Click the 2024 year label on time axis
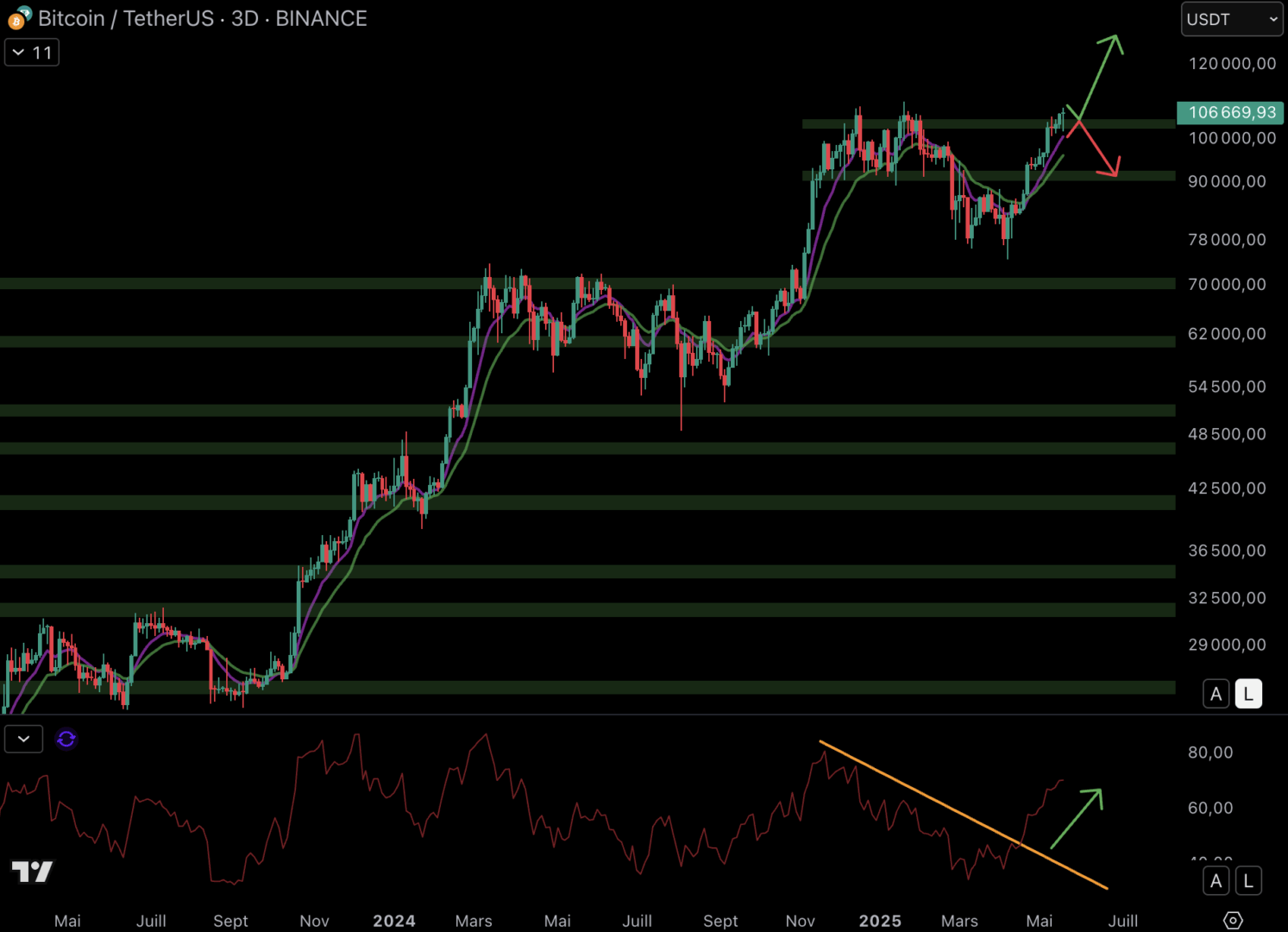 (394, 921)
